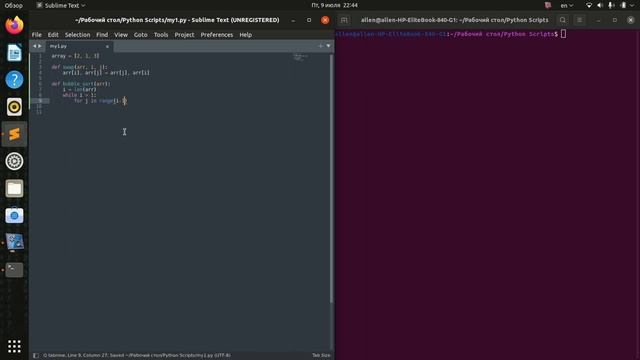Open the Selection menu
Screen dimensions: 640x360
(x=78, y=35)
